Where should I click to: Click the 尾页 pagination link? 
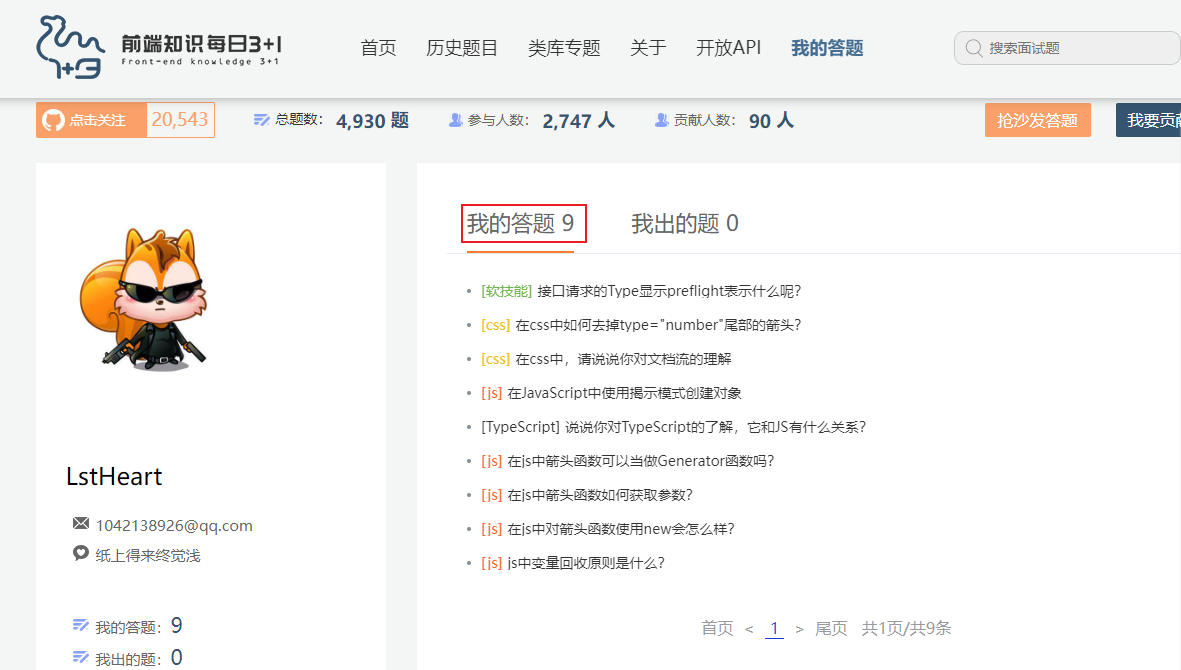(830, 628)
